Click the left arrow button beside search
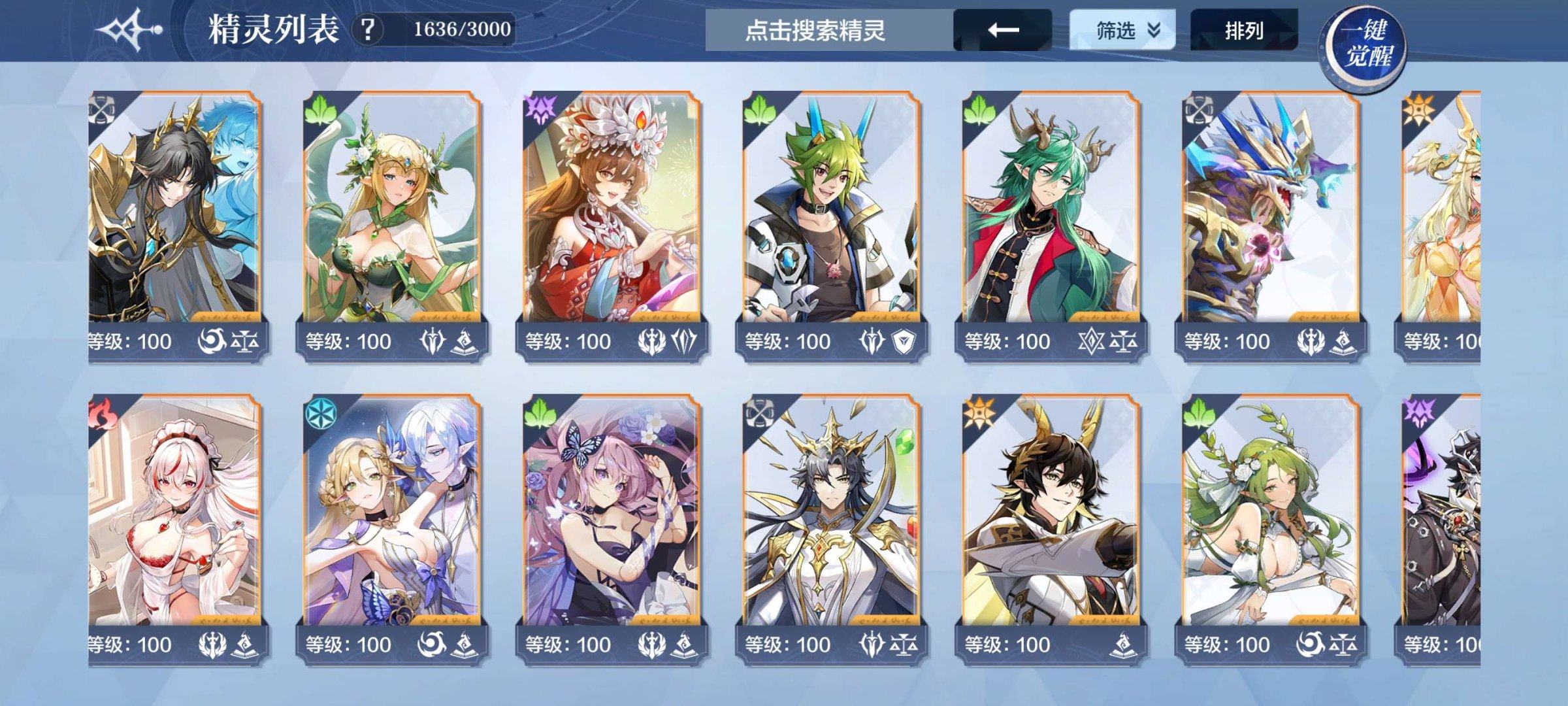The width and height of the screenshot is (1568, 706). point(1002,30)
